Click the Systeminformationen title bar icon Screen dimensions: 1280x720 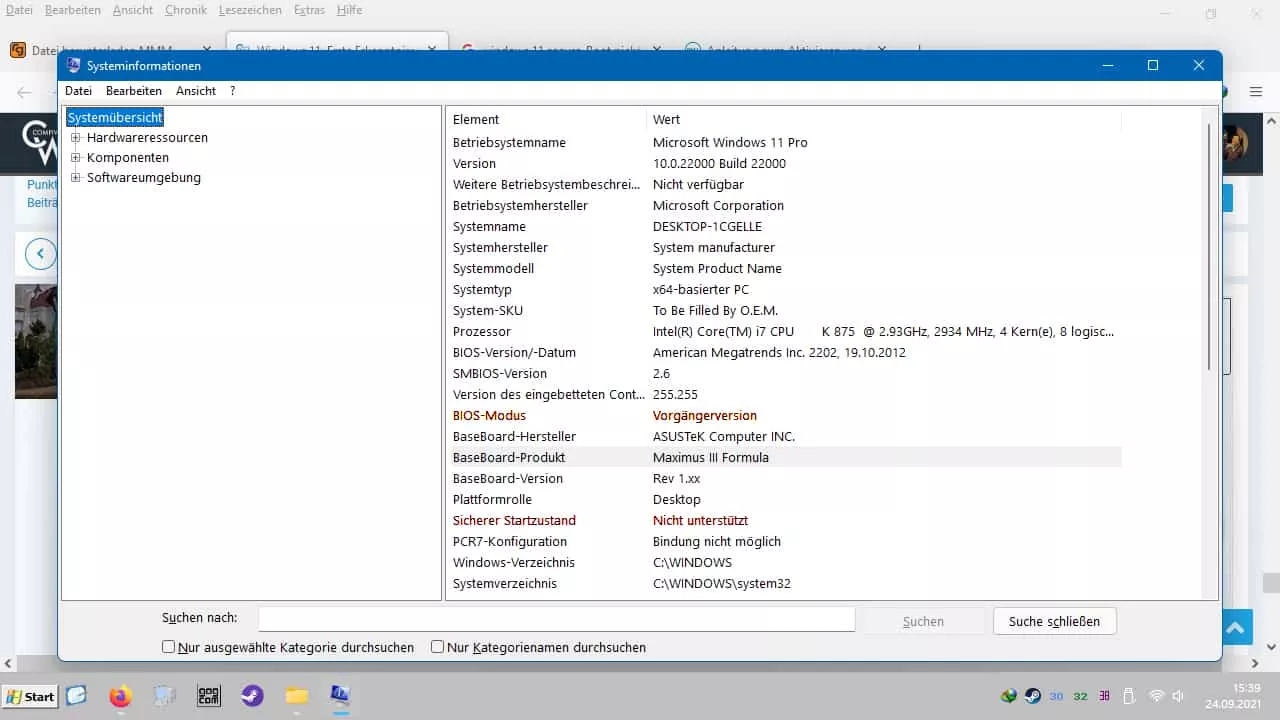click(x=74, y=65)
